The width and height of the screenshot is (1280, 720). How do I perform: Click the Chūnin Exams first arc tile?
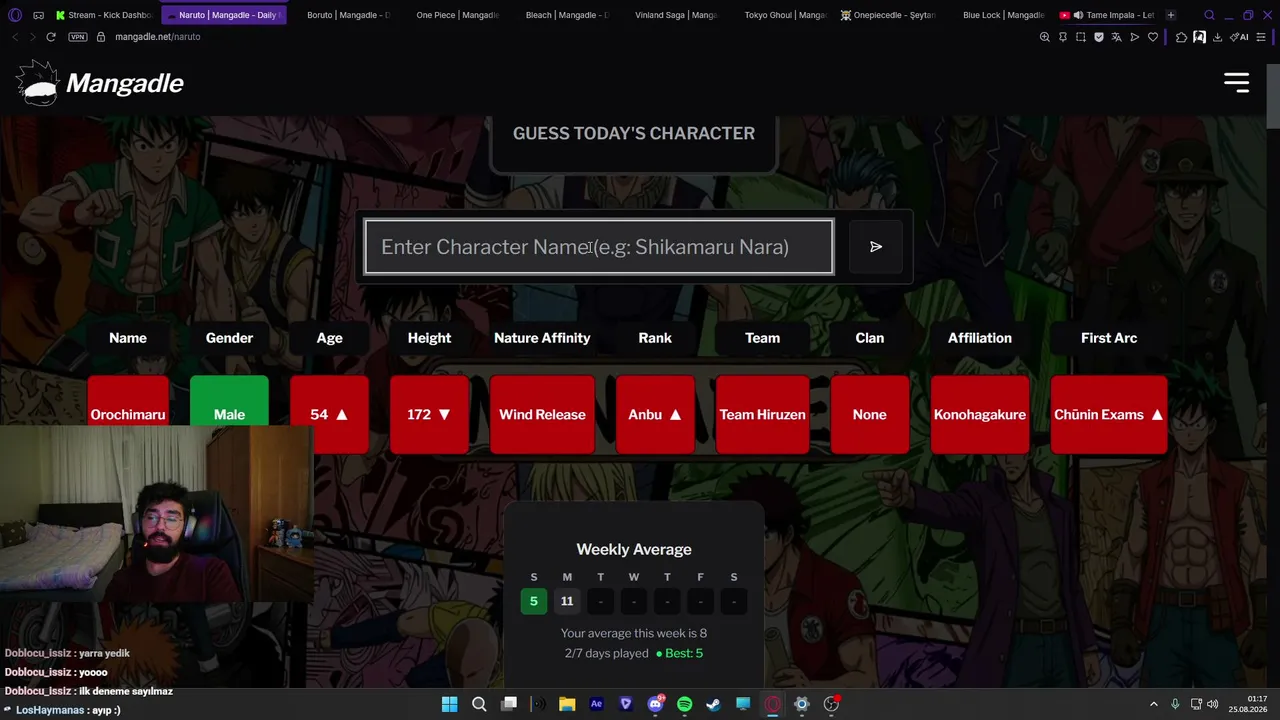(1109, 414)
